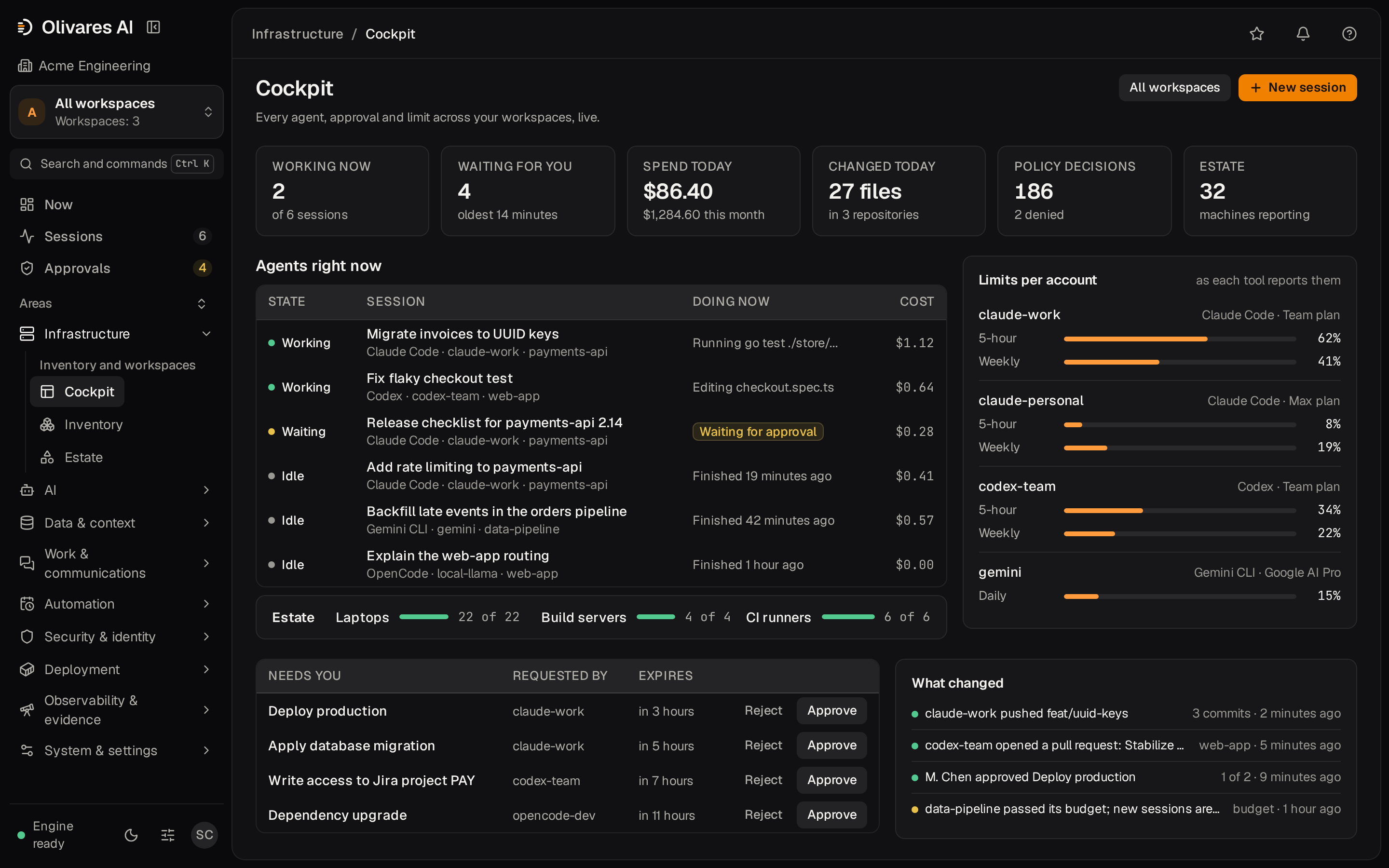Open the Spend today stat card
Image resolution: width=1389 pixels, height=868 pixels.
pos(713,190)
